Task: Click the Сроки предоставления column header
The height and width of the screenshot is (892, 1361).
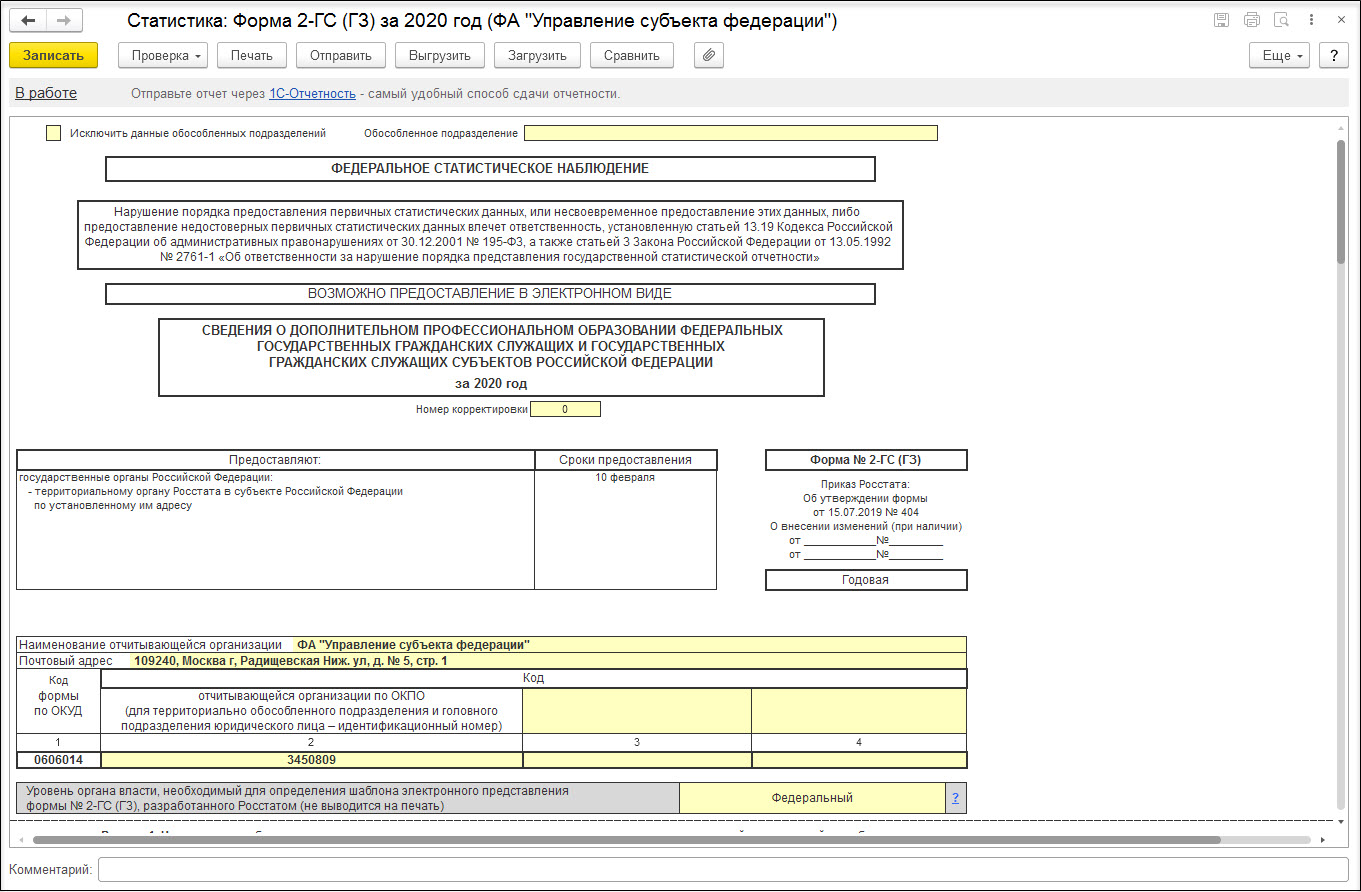Action: [625, 460]
